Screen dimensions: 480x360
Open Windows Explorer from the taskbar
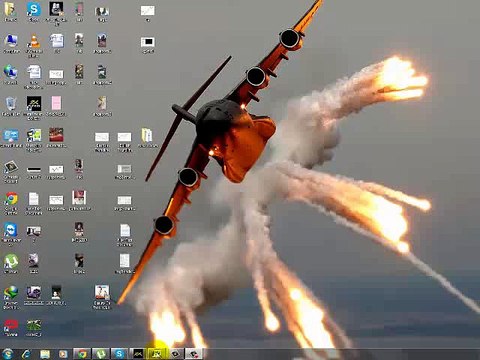point(45,354)
